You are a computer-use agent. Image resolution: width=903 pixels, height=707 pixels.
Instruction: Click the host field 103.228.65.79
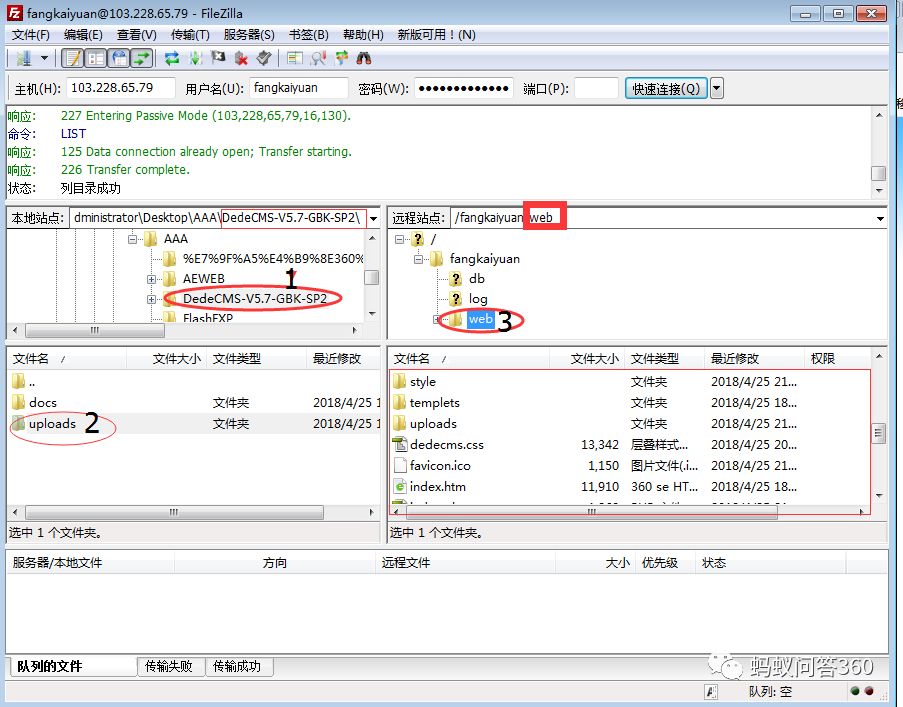[121, 88]
